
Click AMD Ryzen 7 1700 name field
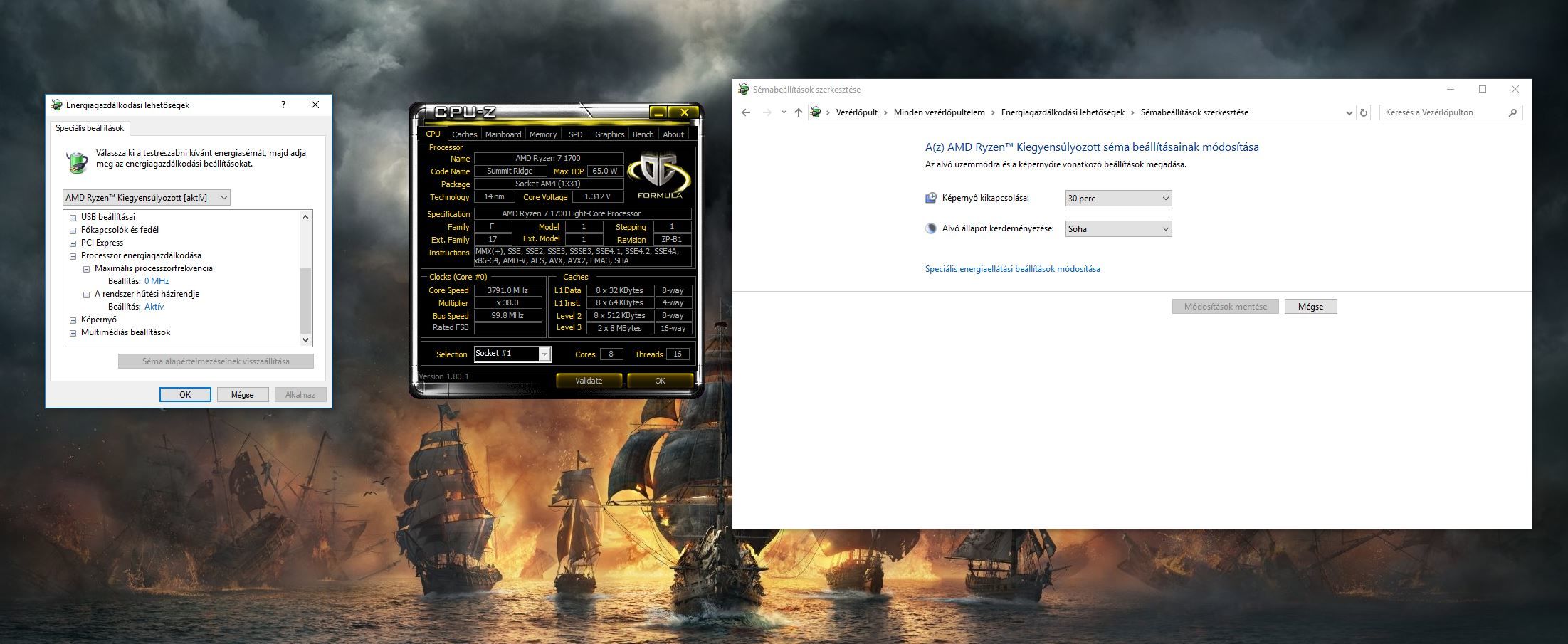click(548, 158)
